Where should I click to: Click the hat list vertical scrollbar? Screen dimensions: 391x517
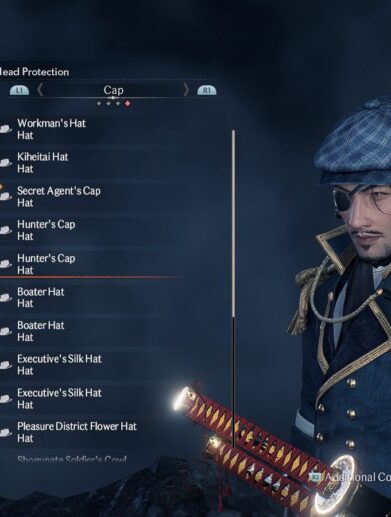tap(233, 289)
